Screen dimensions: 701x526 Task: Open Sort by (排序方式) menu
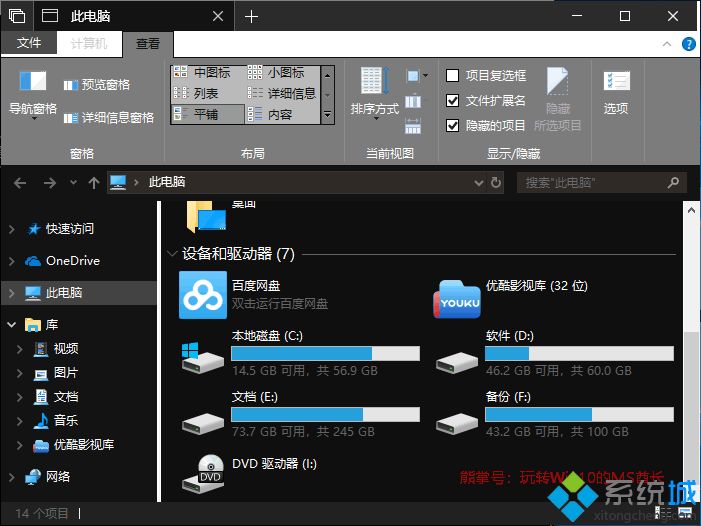pyautogui.click(x=375, y=94)
